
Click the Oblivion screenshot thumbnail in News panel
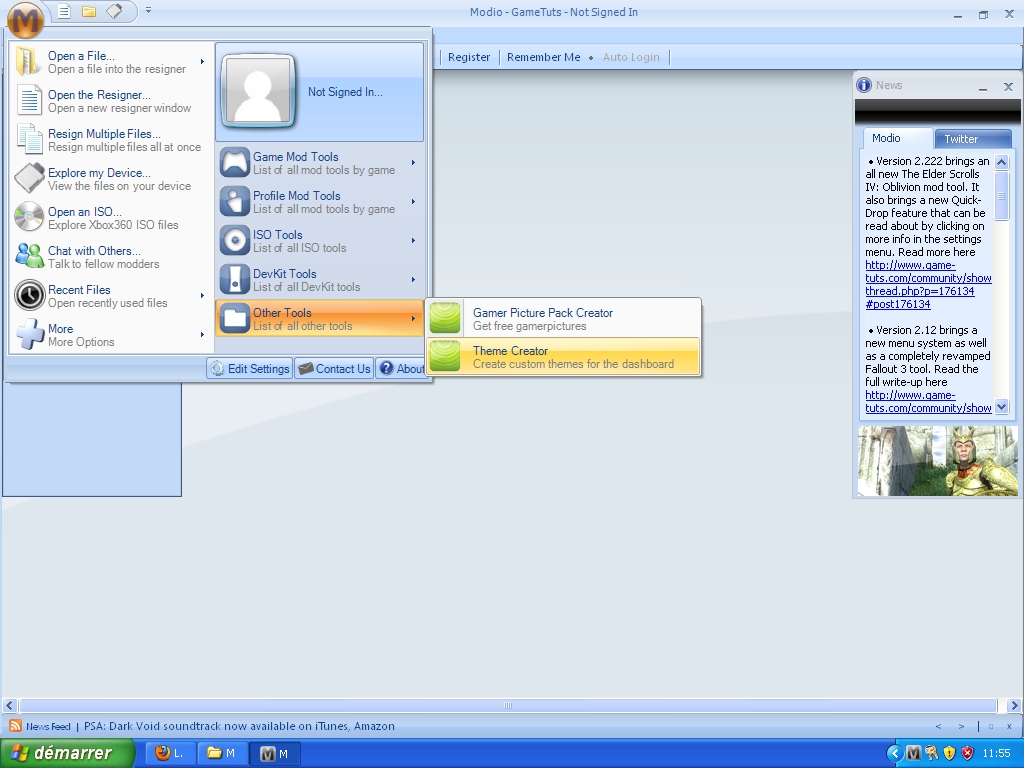coord(937,461)
